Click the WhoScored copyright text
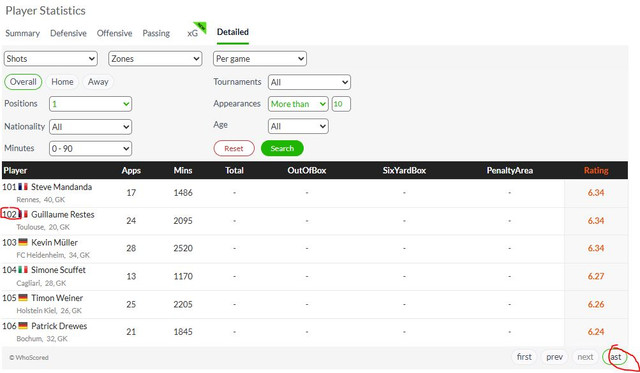The width and height of the screenshot is (640, 373). click(29, 357)
